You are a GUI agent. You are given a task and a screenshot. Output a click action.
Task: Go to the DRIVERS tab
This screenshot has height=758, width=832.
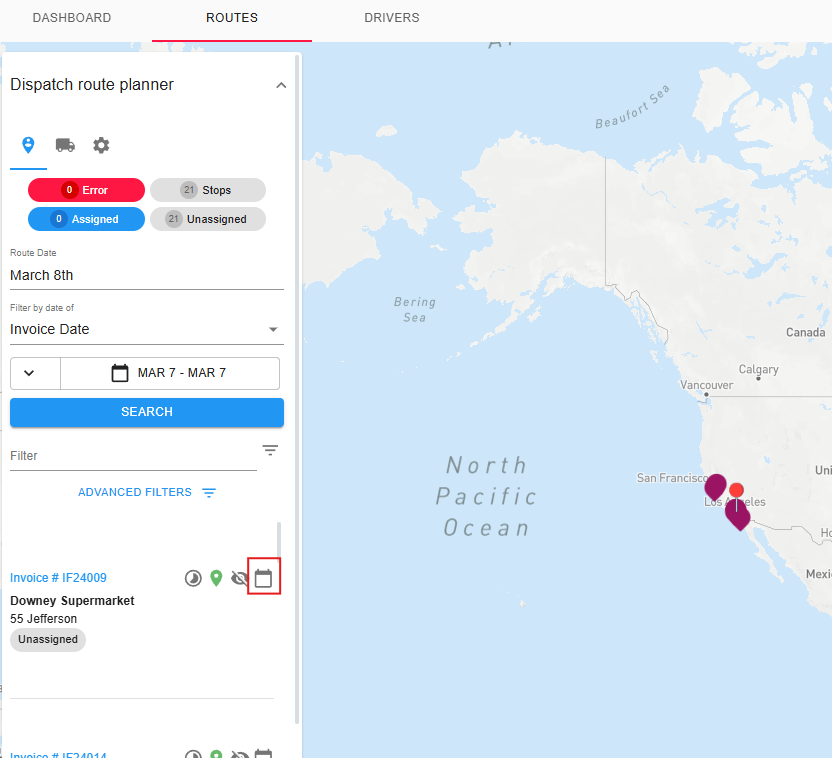(x=392, y=18)
